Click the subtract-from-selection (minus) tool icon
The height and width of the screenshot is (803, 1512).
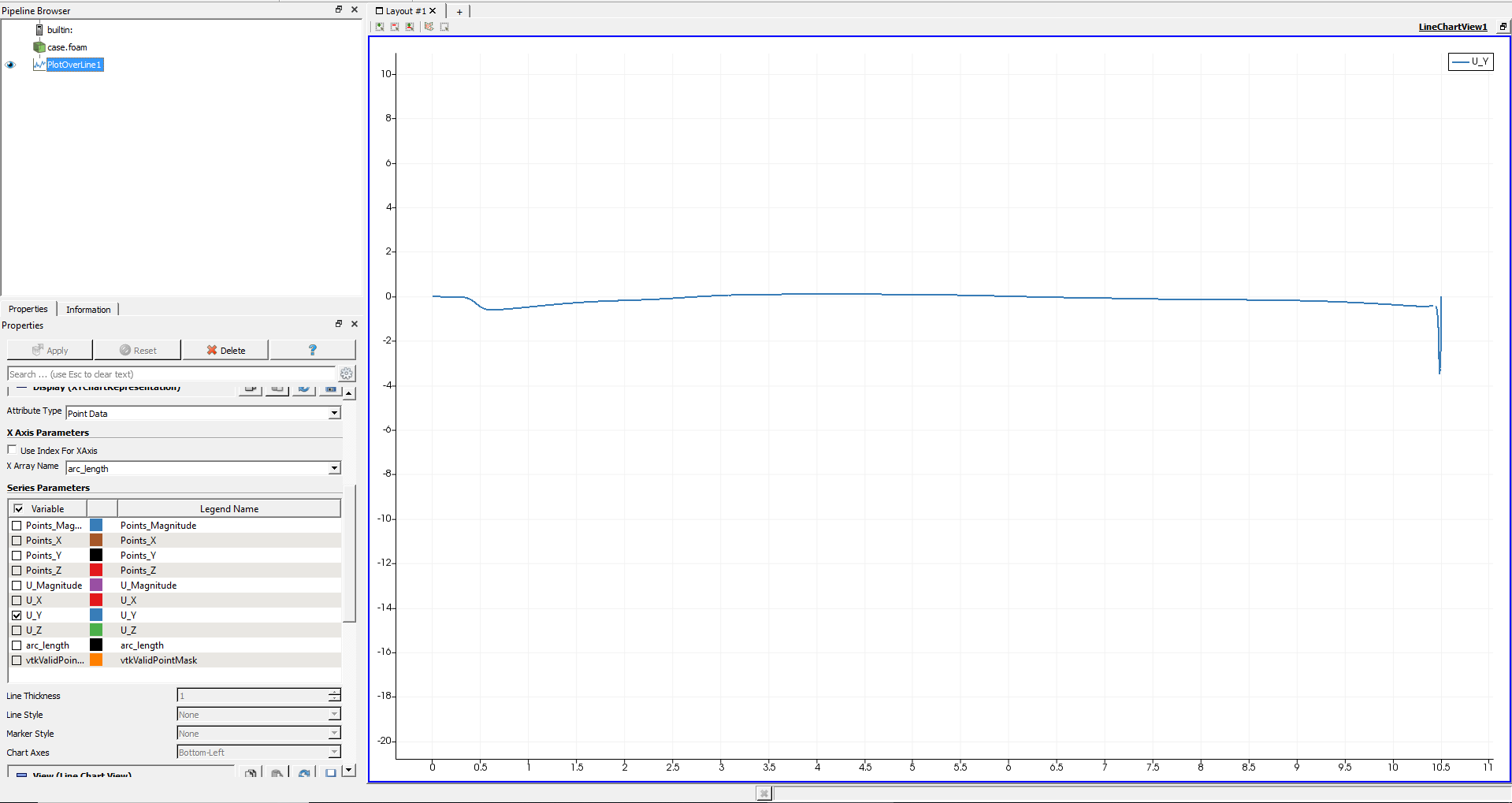[395, 27]
